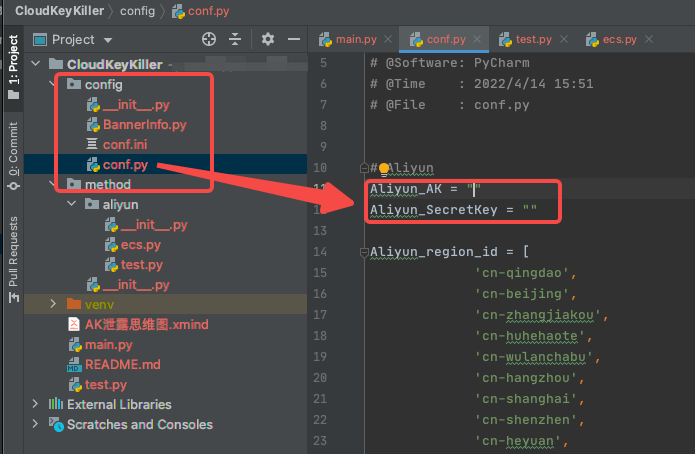Close the conf.py editor tab
This screenshot has width=695, height=454.
click(477, 39)
